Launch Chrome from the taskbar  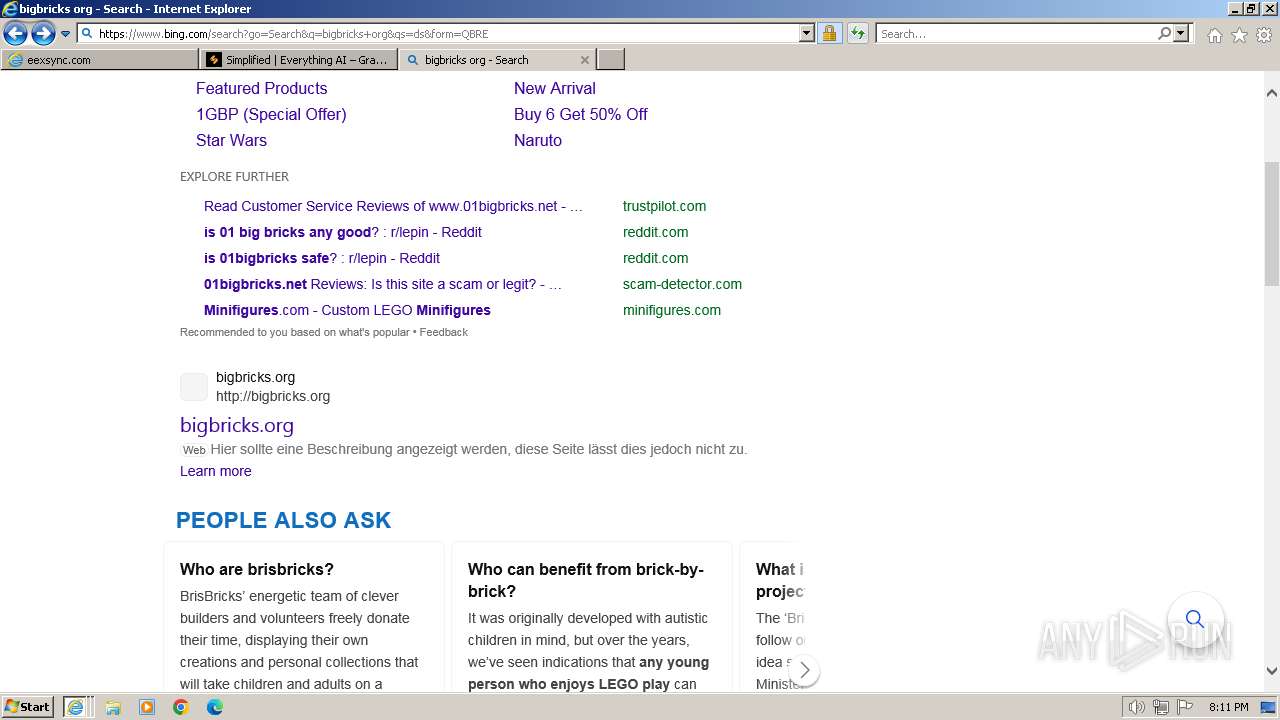pyautogui.click(x=181, y=707)
